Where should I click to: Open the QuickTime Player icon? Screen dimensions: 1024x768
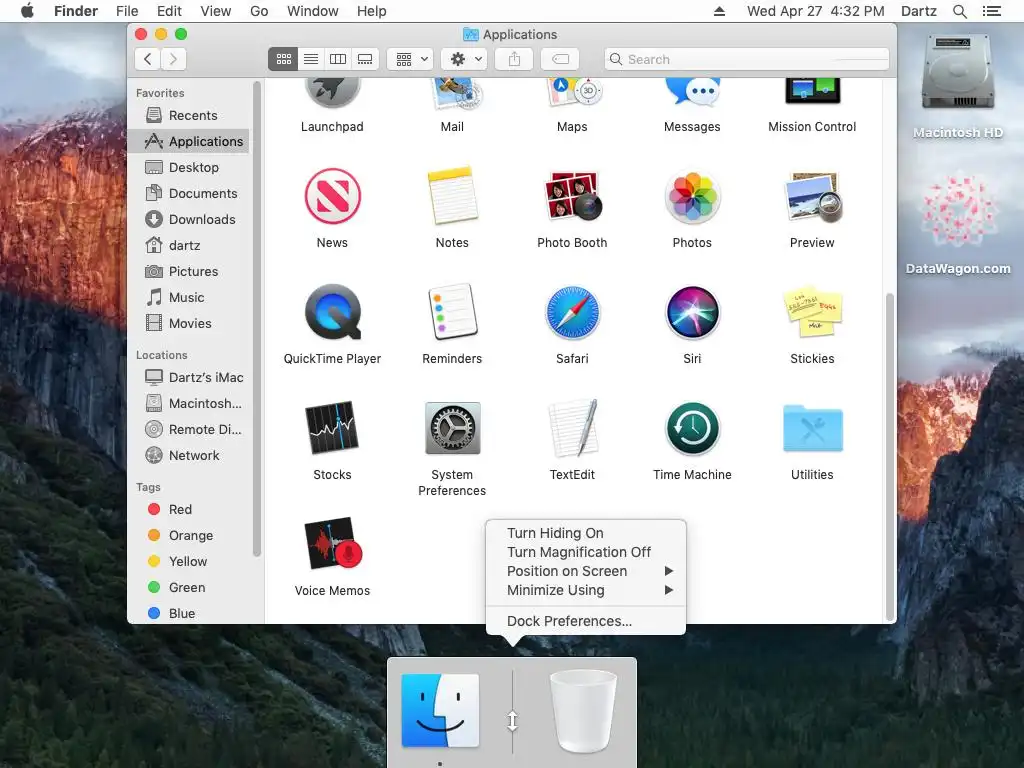(332, 312)
